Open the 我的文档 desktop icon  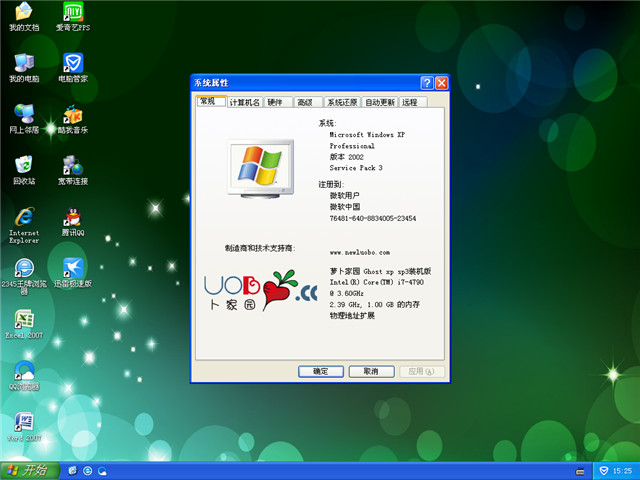(x=24, y=16)
